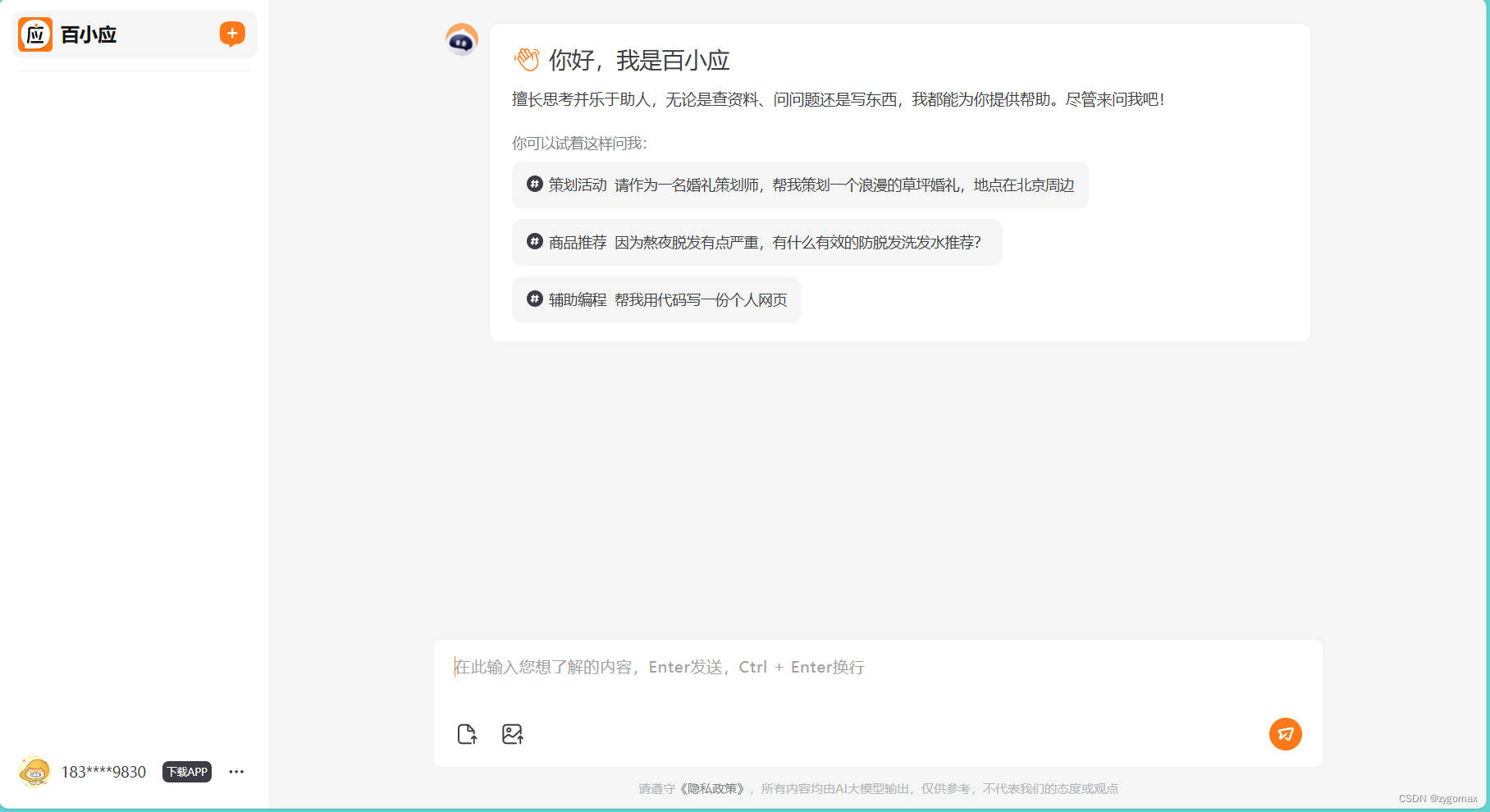Click the 百小应 title in the sidebar
The image size is (1490, 812).
click(89, 34)
